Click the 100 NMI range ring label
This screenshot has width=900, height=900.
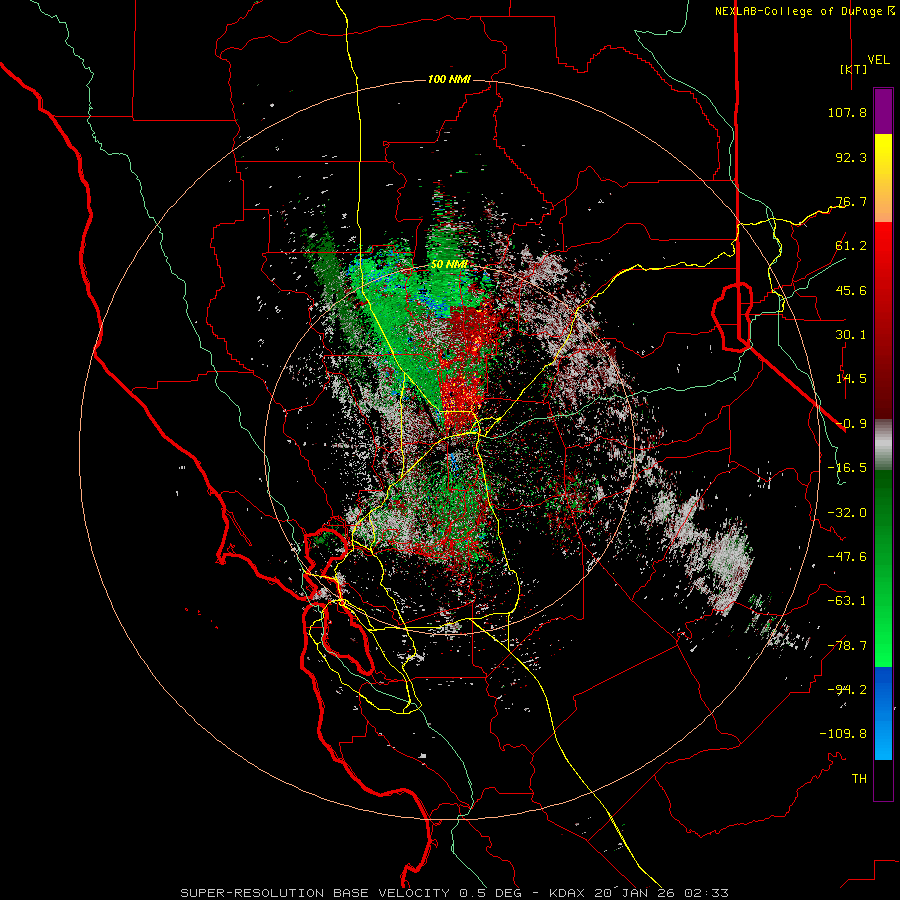click(449, 79)
